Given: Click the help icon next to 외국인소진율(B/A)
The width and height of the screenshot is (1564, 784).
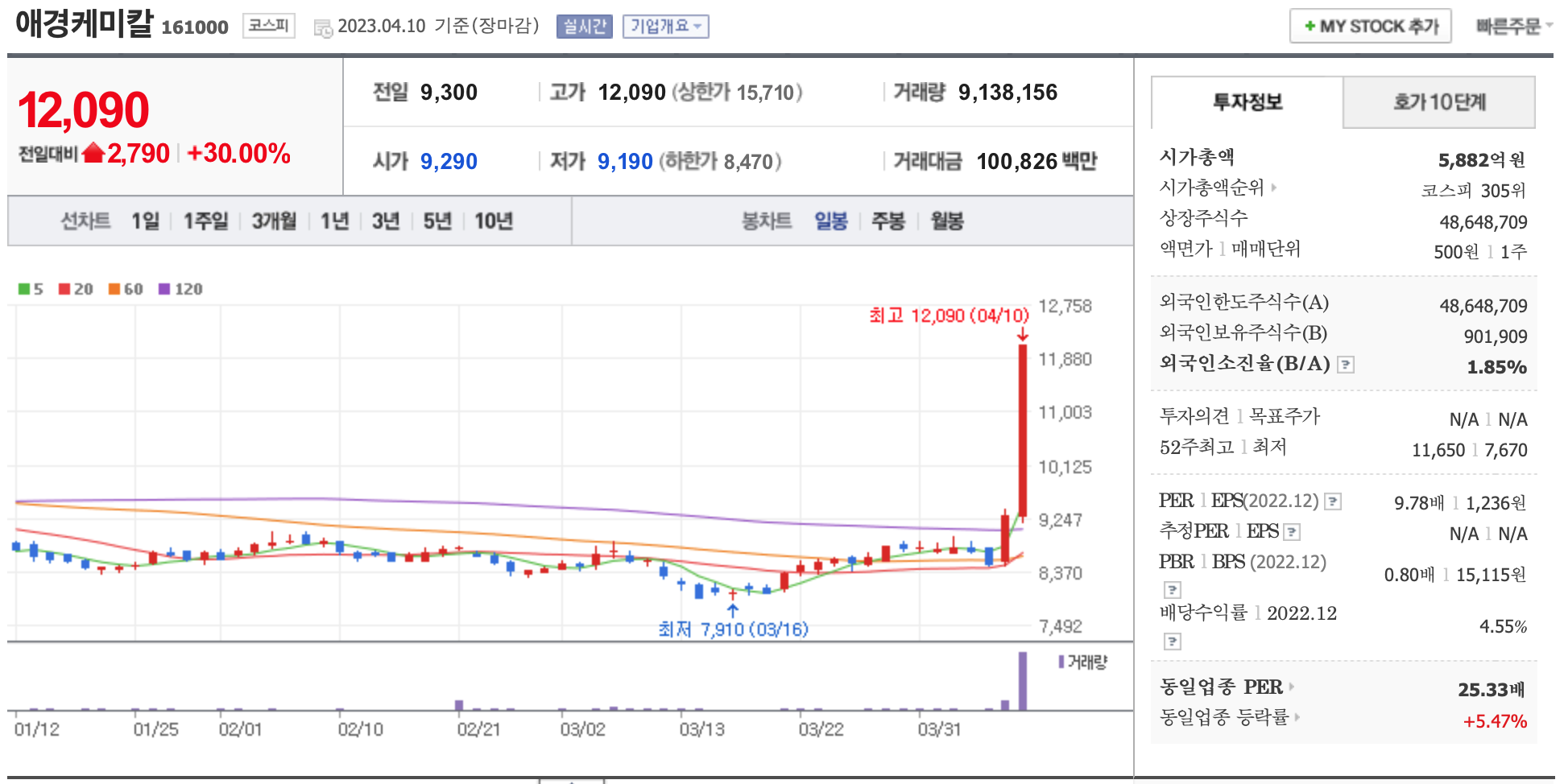Looking at the screenshot, I should [1345, 365].
